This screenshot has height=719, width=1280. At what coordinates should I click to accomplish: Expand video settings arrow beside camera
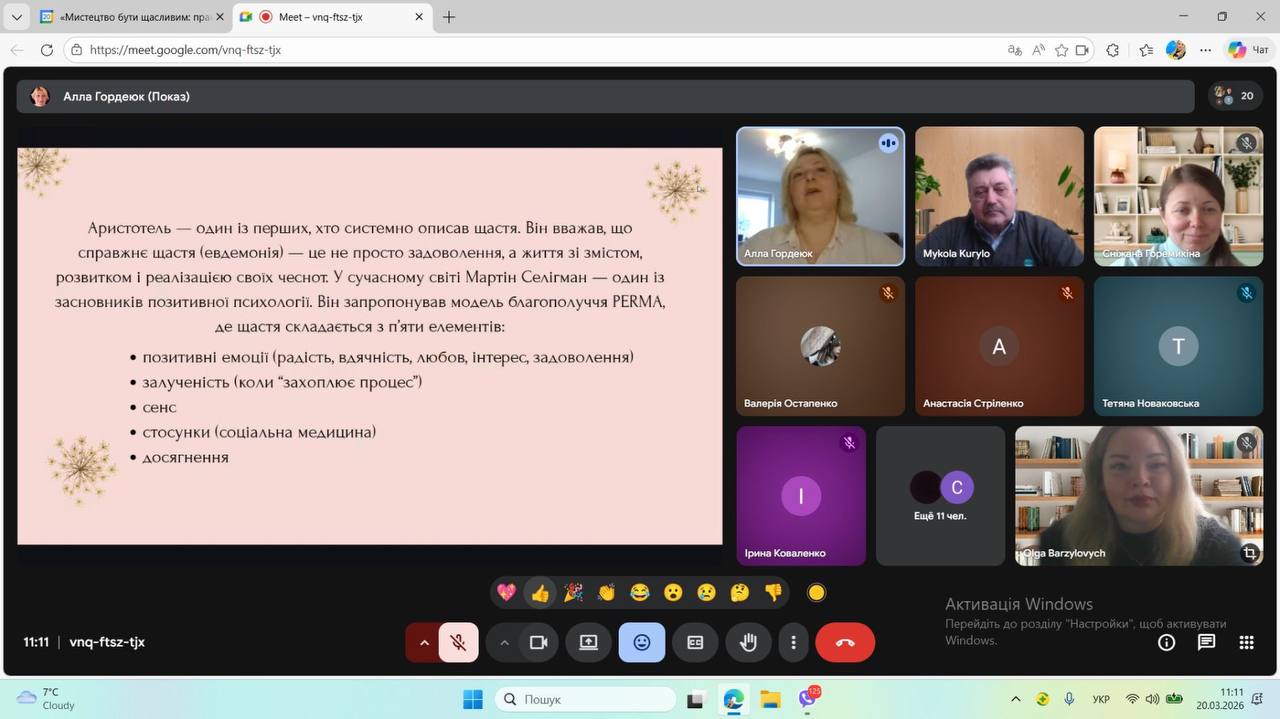pos(504,642)
